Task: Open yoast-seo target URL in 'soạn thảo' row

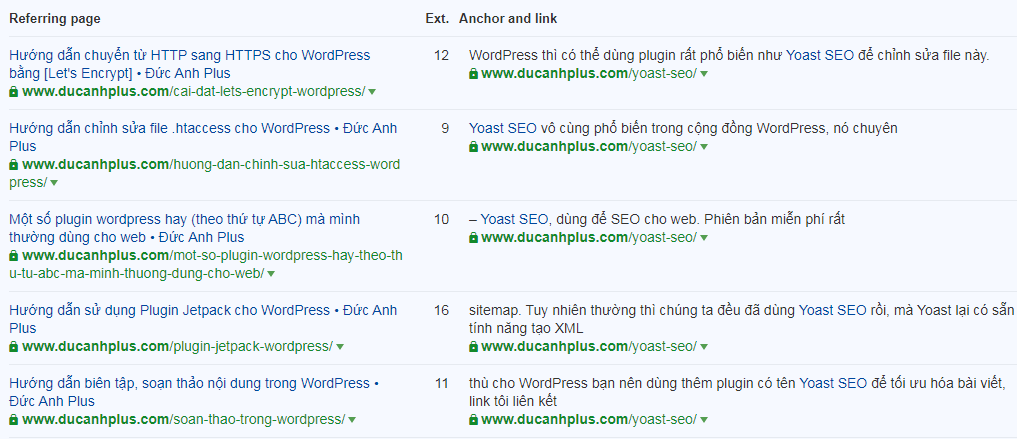Action: 589,420
